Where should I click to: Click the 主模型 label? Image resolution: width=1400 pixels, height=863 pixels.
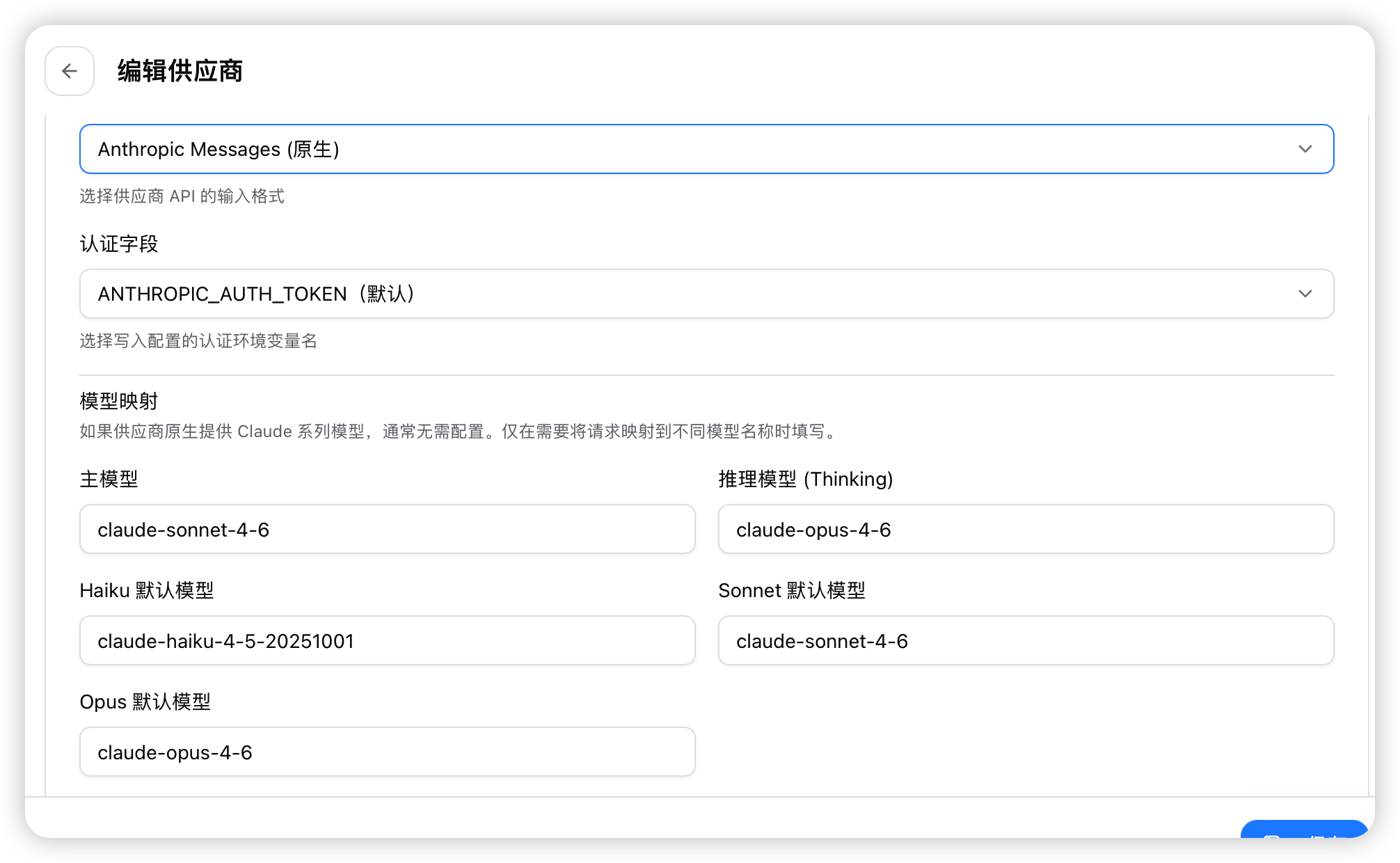[x=109, y=479]
